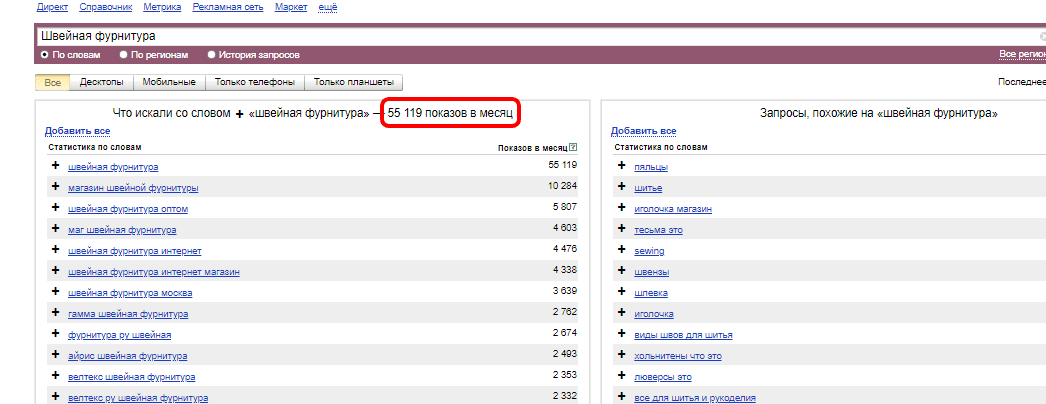The height and width of the screenshot is (404, 1046).
Task: Click plus icon beside 'магазин швейной фурнитуры'
Action: [55, 187]
